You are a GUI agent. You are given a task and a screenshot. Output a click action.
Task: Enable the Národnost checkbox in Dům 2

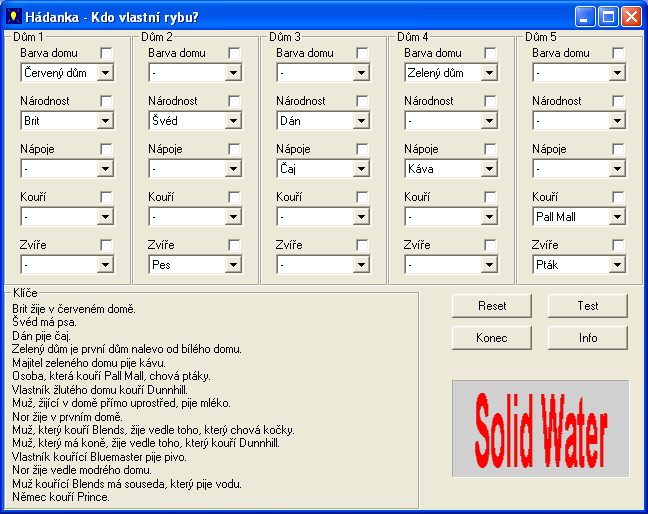click(x=234, y=101)
